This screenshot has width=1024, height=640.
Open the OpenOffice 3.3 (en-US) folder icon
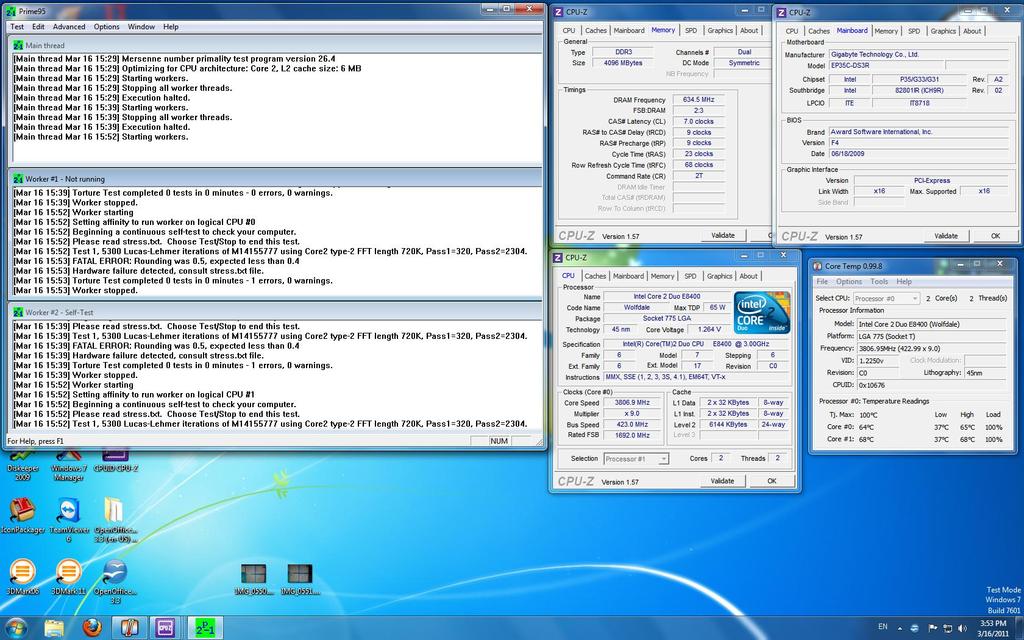pyautogui.click(x=115, y=520)
